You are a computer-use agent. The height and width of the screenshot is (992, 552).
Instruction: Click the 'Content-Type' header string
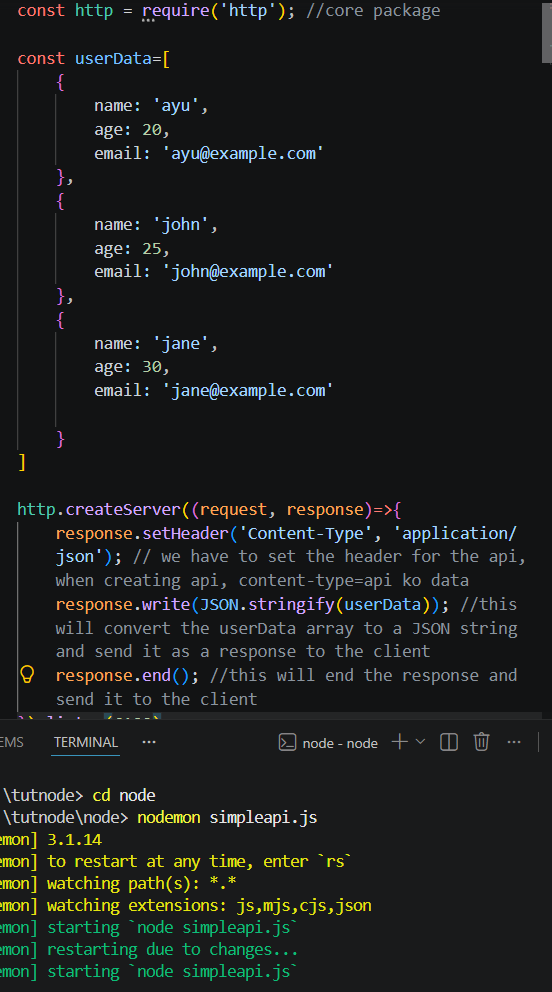pyautogui.click(x=305, y=533)
